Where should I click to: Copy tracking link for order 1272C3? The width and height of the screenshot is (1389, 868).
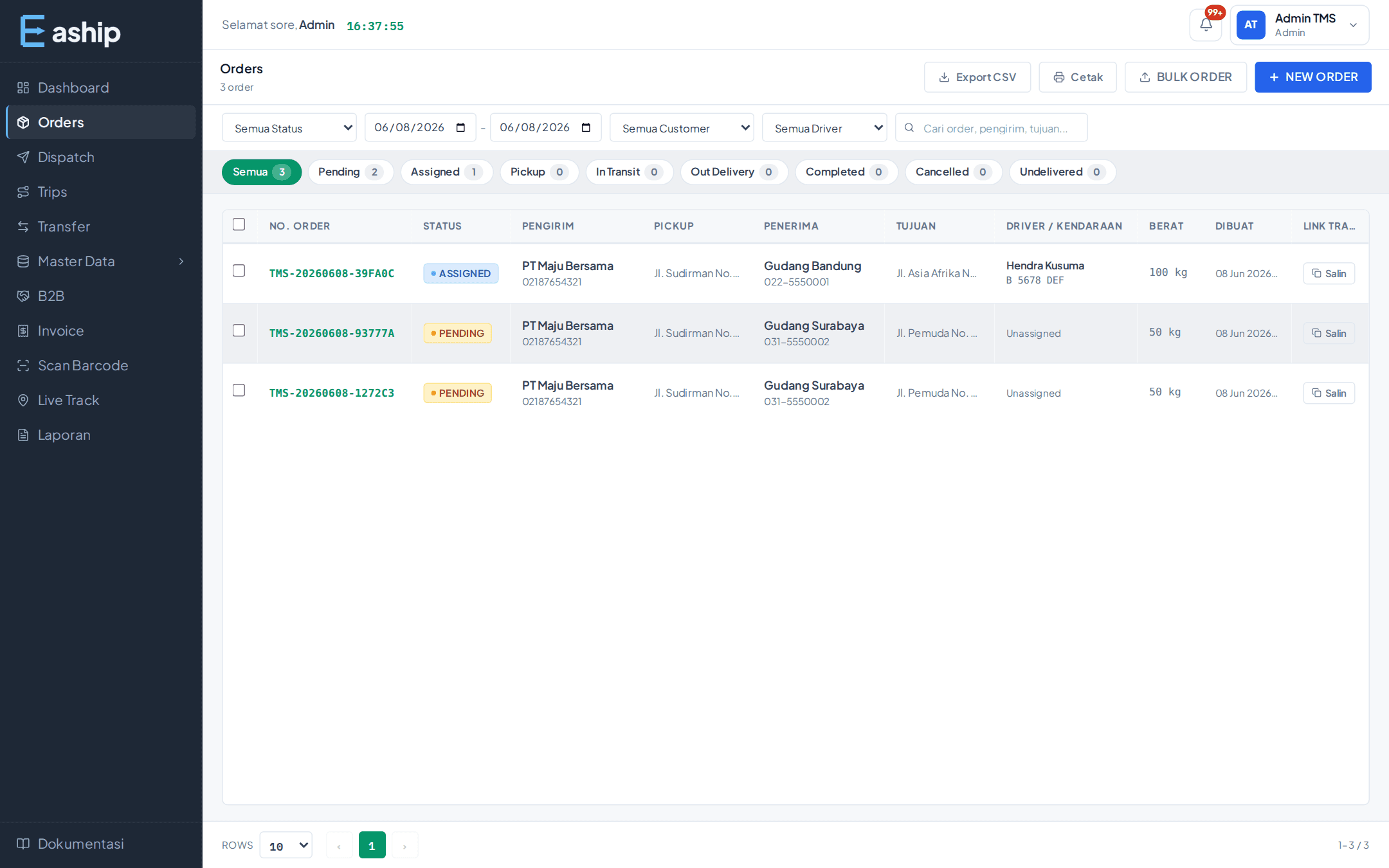tap(1329, 393)
